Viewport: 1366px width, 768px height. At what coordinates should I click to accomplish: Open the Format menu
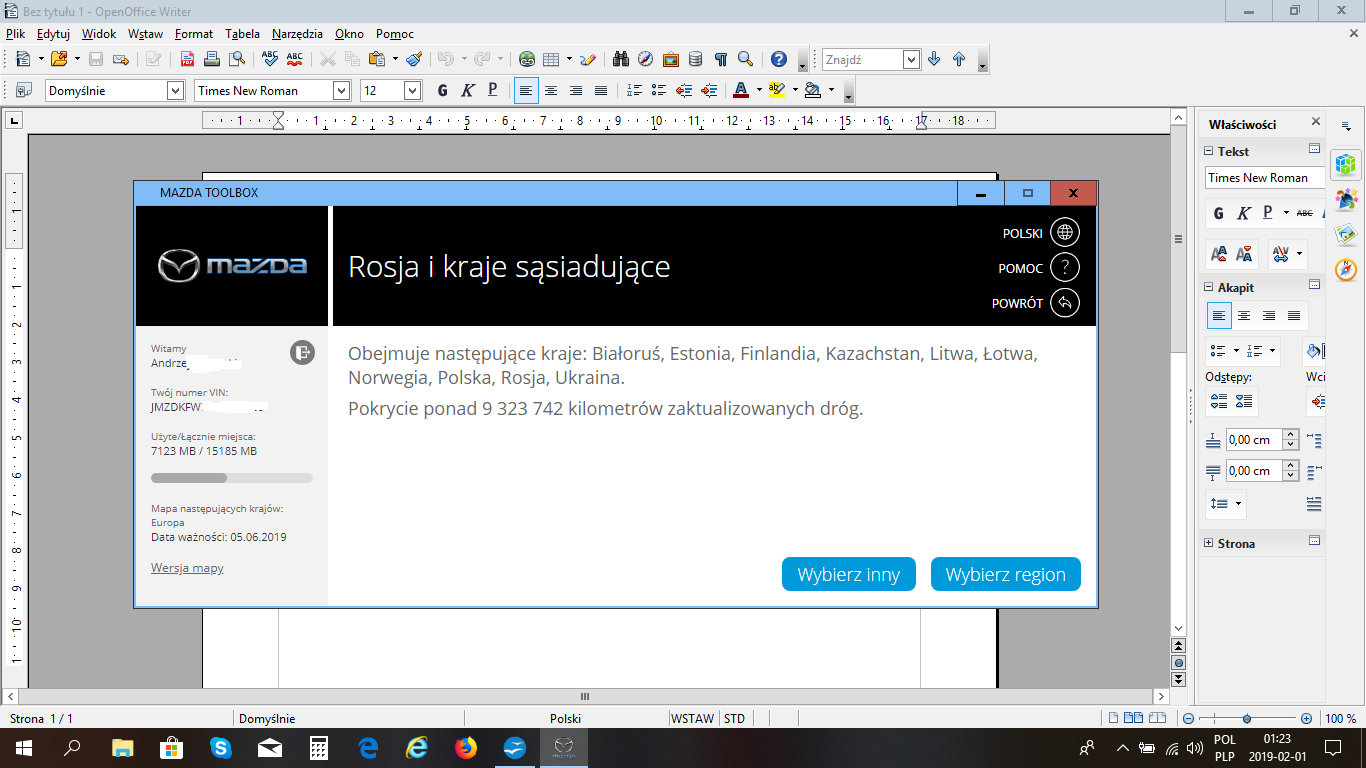coord(193,33)
